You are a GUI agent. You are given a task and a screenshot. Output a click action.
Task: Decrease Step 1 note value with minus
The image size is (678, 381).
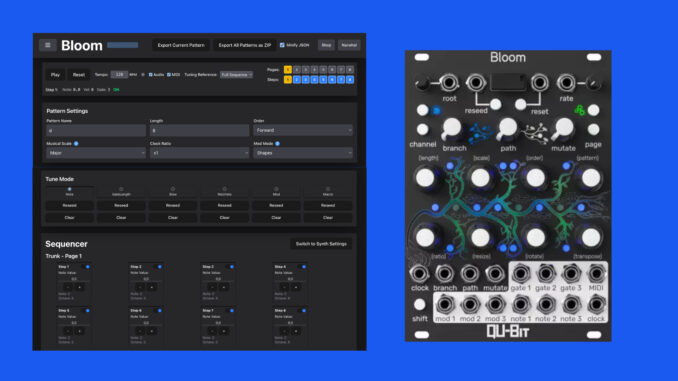(68, 287)
